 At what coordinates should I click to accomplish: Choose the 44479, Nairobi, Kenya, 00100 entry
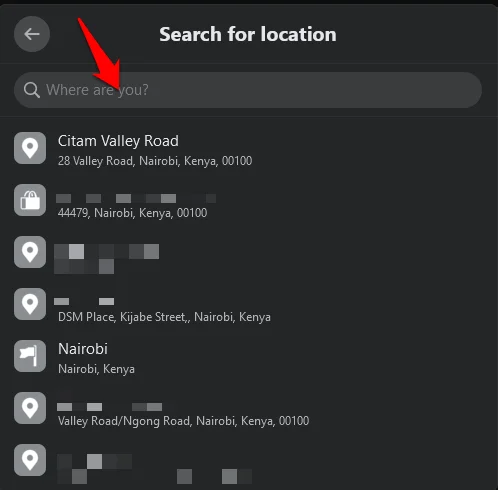tap(249, 201)
